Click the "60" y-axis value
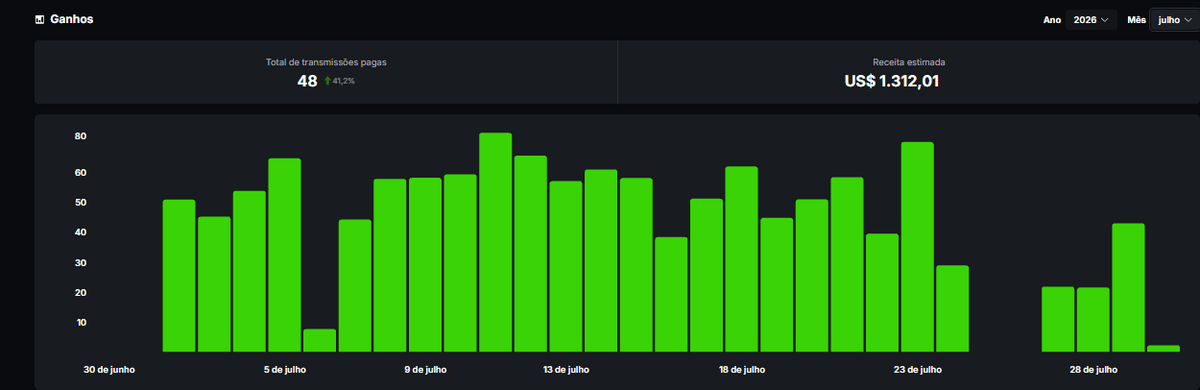The width and height of the screenshot is (1200, 390). [x=80, y=173]
